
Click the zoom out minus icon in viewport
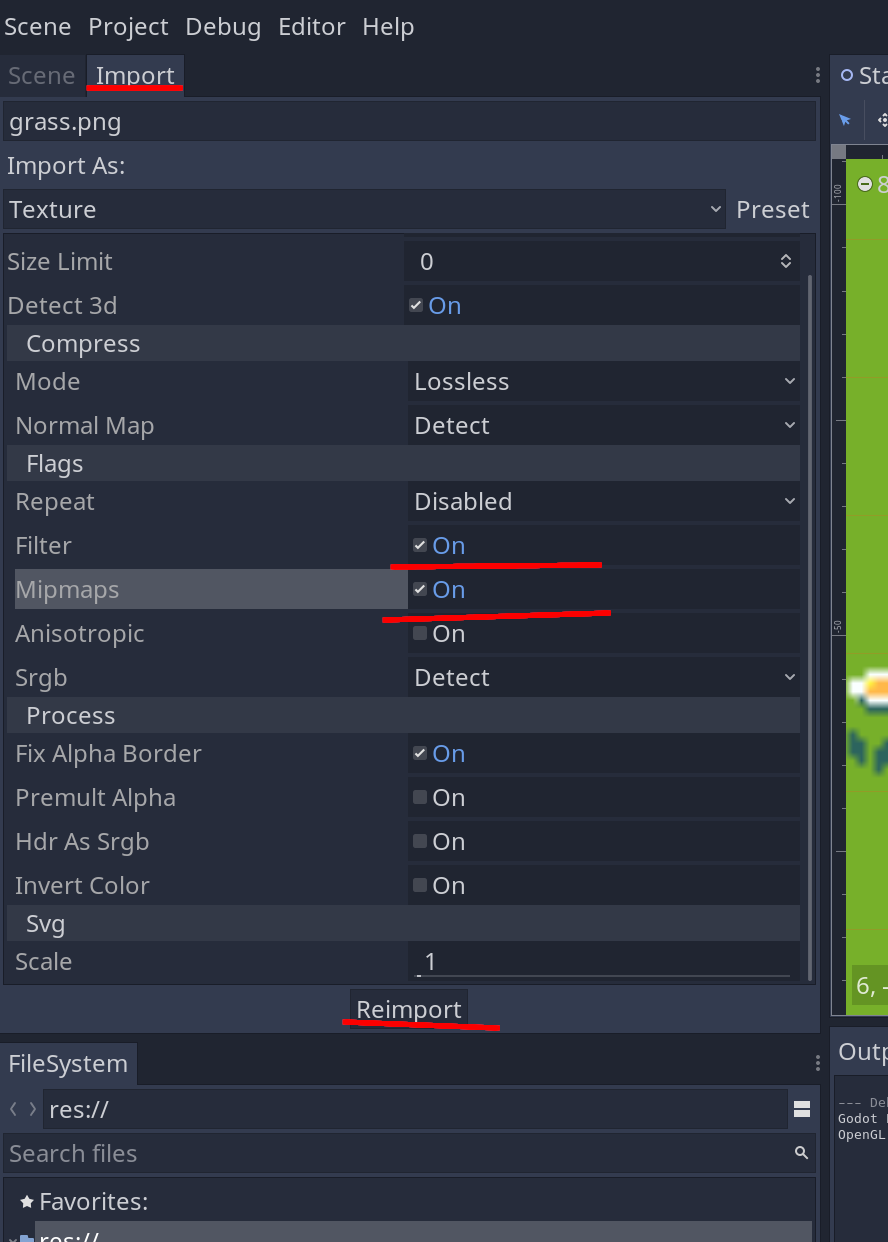coord(865,184)
